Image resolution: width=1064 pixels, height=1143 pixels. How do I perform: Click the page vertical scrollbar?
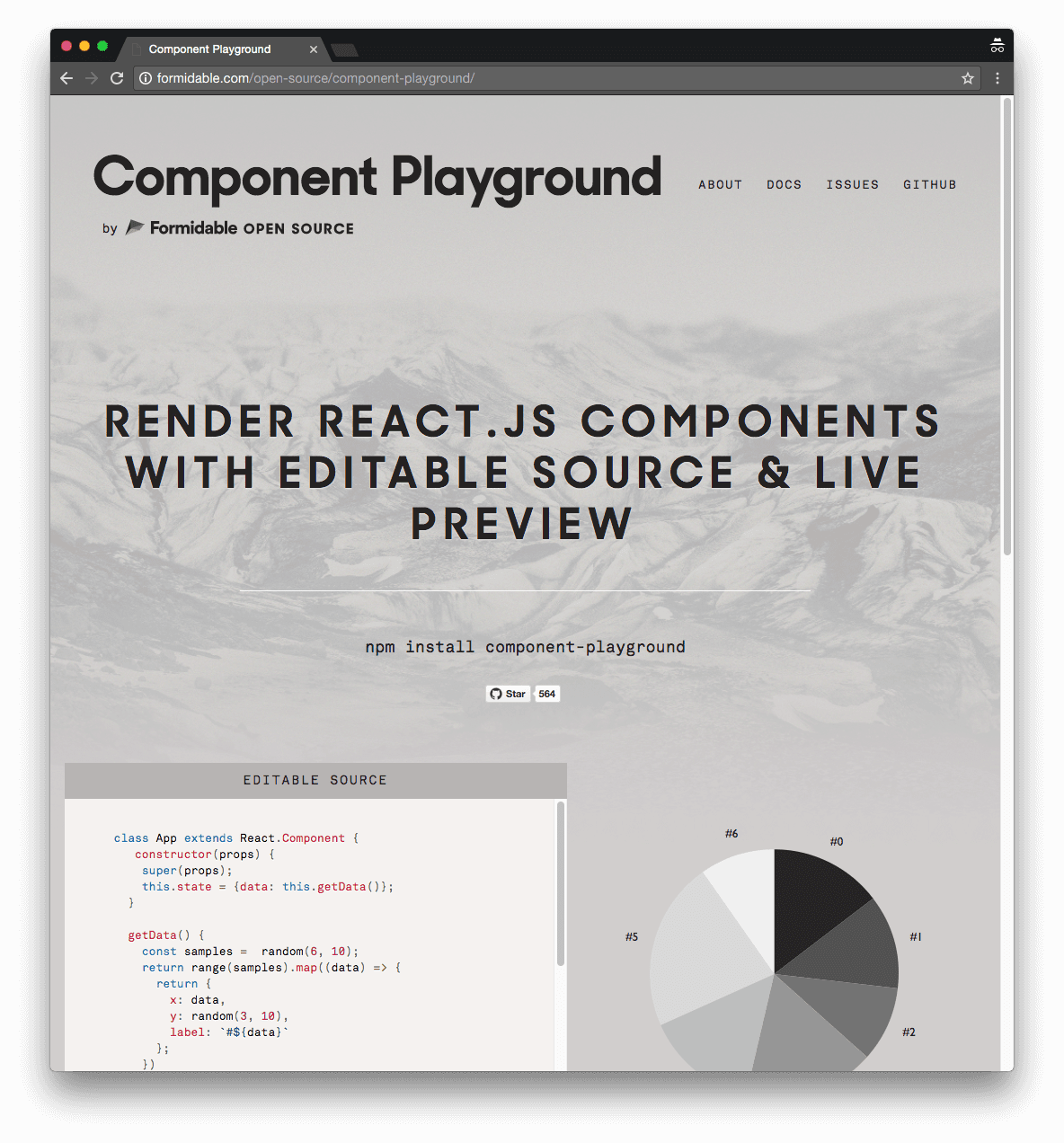(1007, 327)
